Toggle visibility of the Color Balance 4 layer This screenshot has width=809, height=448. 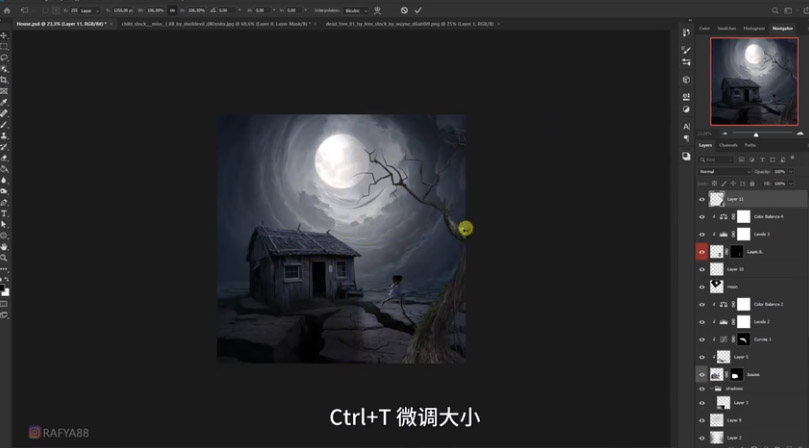tap(702, 216)
